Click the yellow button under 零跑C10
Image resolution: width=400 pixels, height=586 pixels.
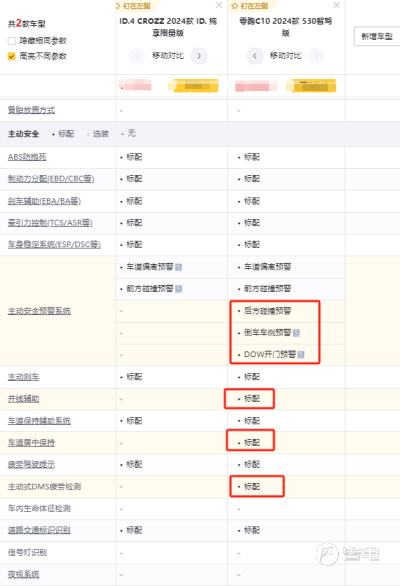(311, 86)
